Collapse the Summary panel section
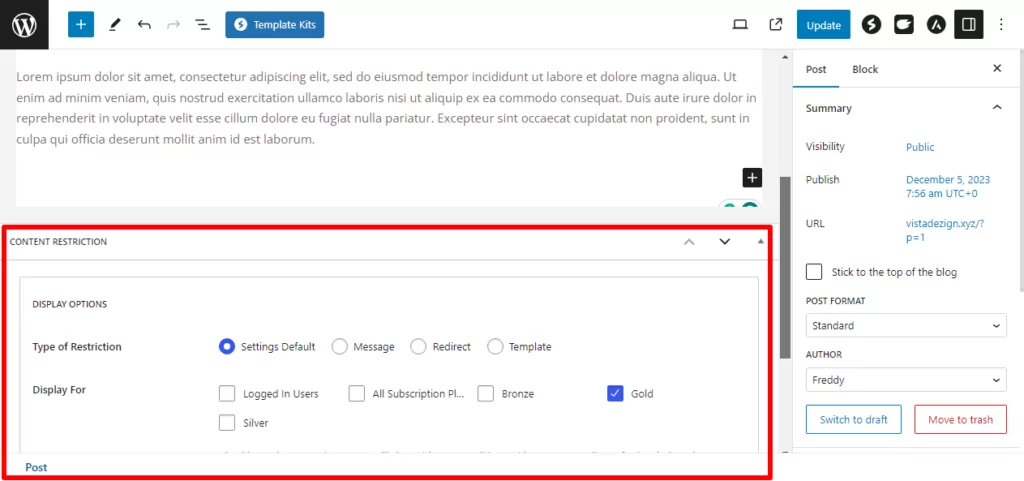Image resolution: width=1024 pixels, height=481 pixels. click(x=996, y=108)
